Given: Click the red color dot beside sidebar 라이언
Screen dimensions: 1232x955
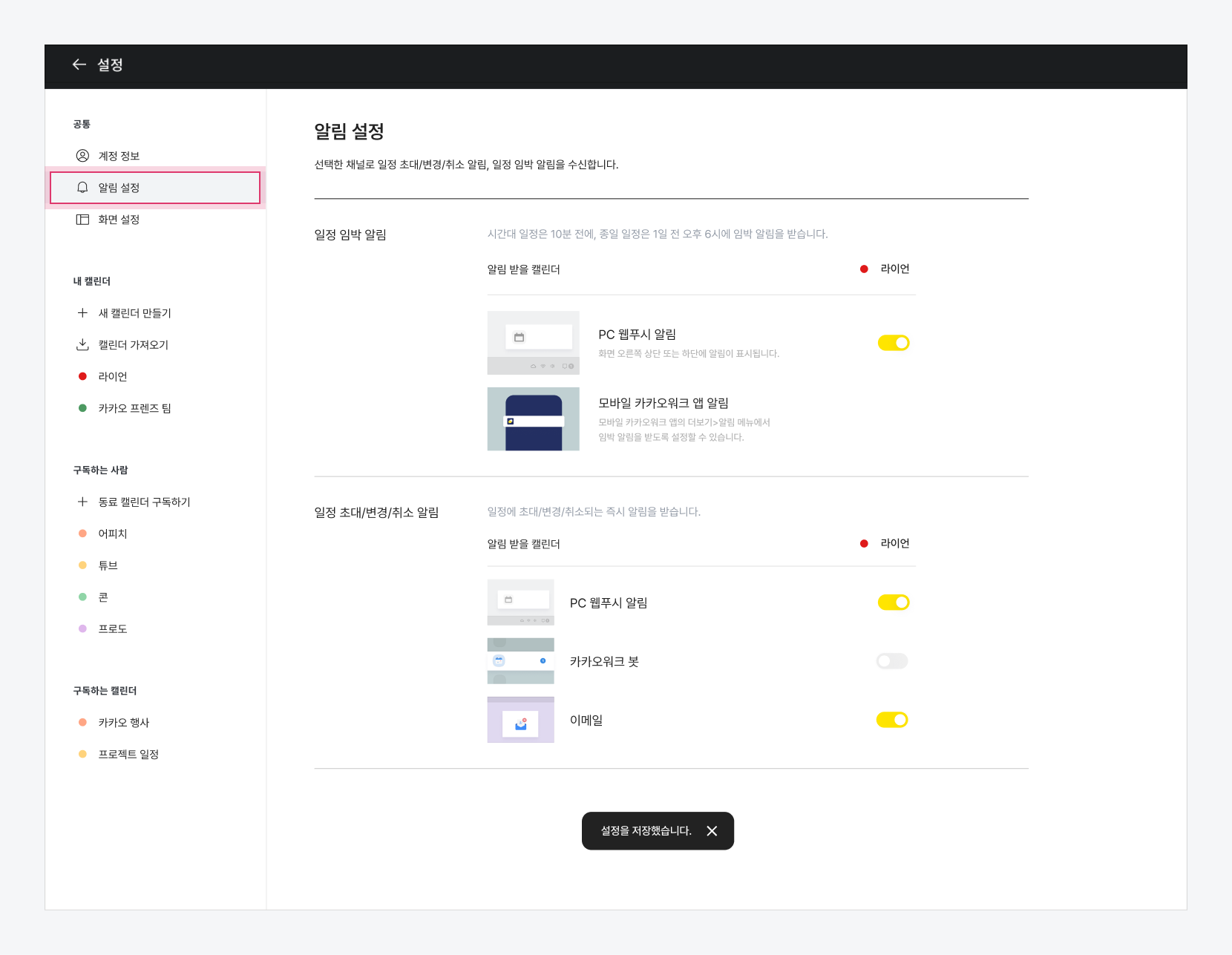Looking at the screenshot, I should (82, 377).
